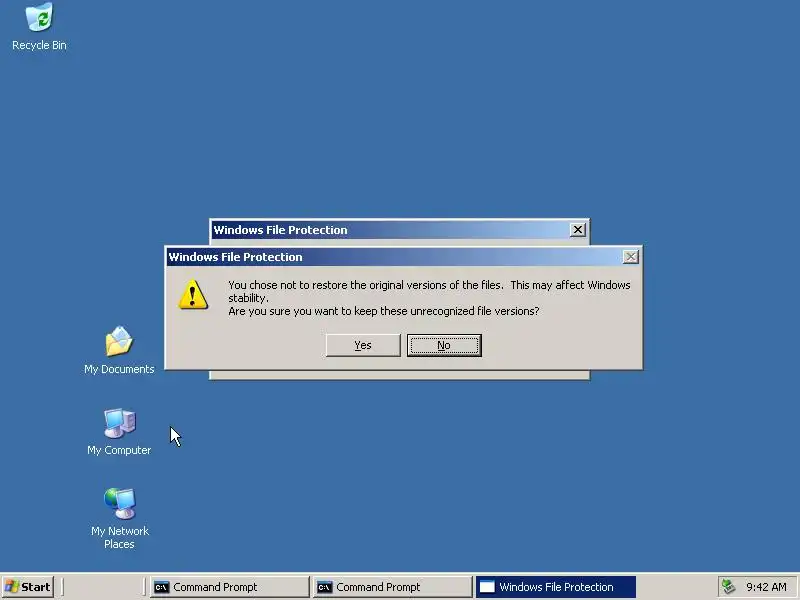Click the "Are you sure you want to keep" text
This screenshot has width=800, height=600.
[x=384, y=311]
